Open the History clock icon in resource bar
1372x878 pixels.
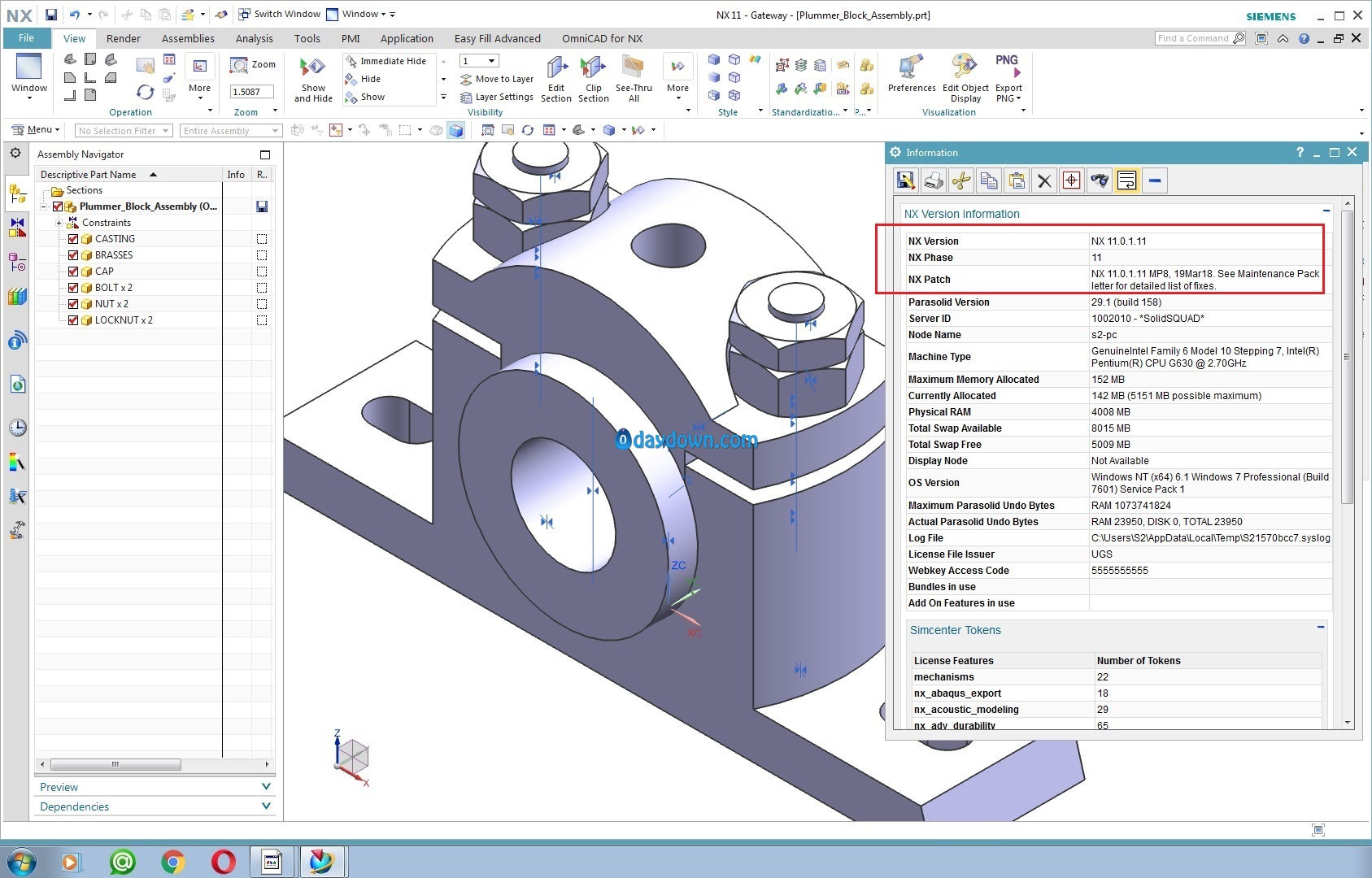(17, 428)
